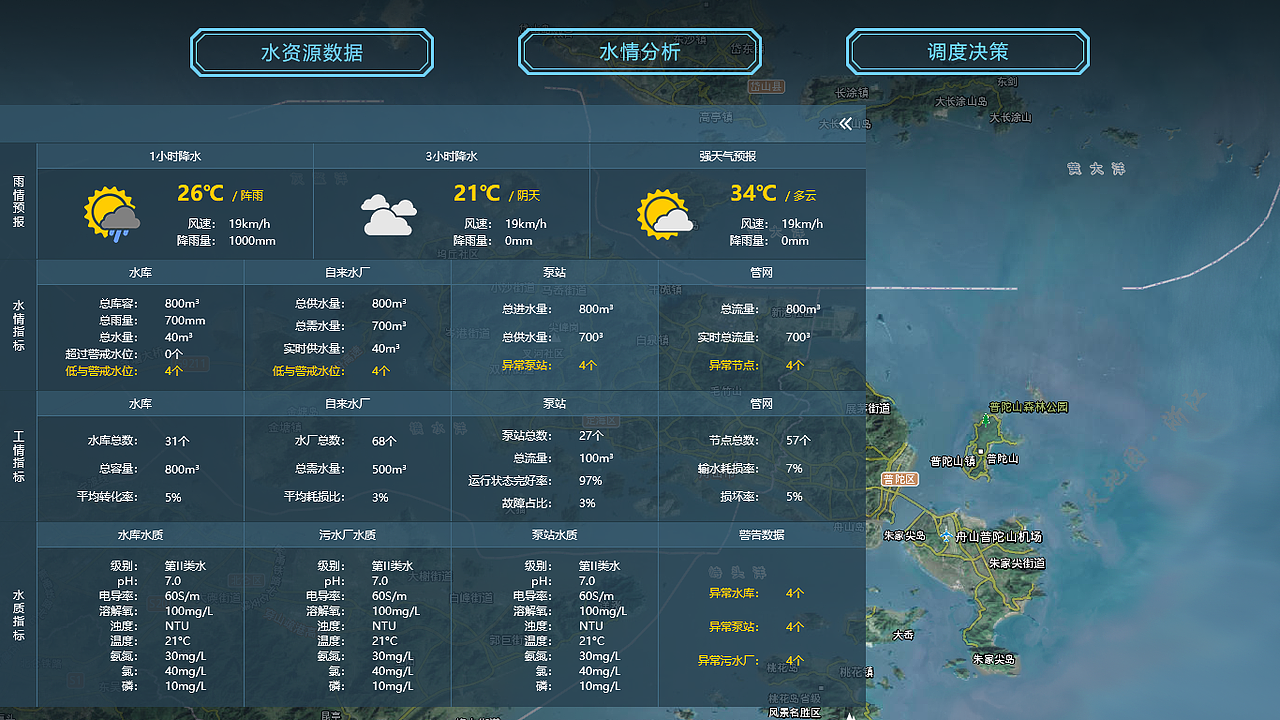Select the 调度决策 tab

click(968, 52)
